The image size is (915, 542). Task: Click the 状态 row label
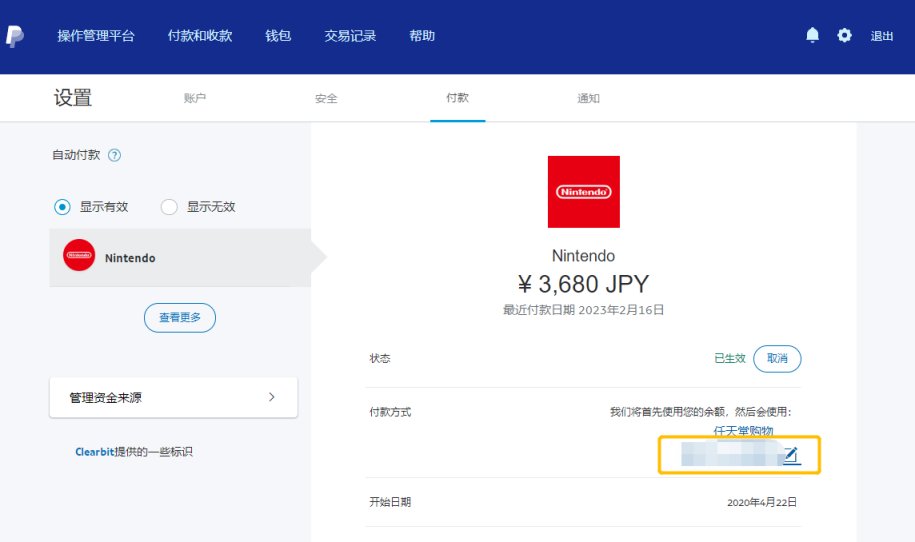(x=380, y=358)
